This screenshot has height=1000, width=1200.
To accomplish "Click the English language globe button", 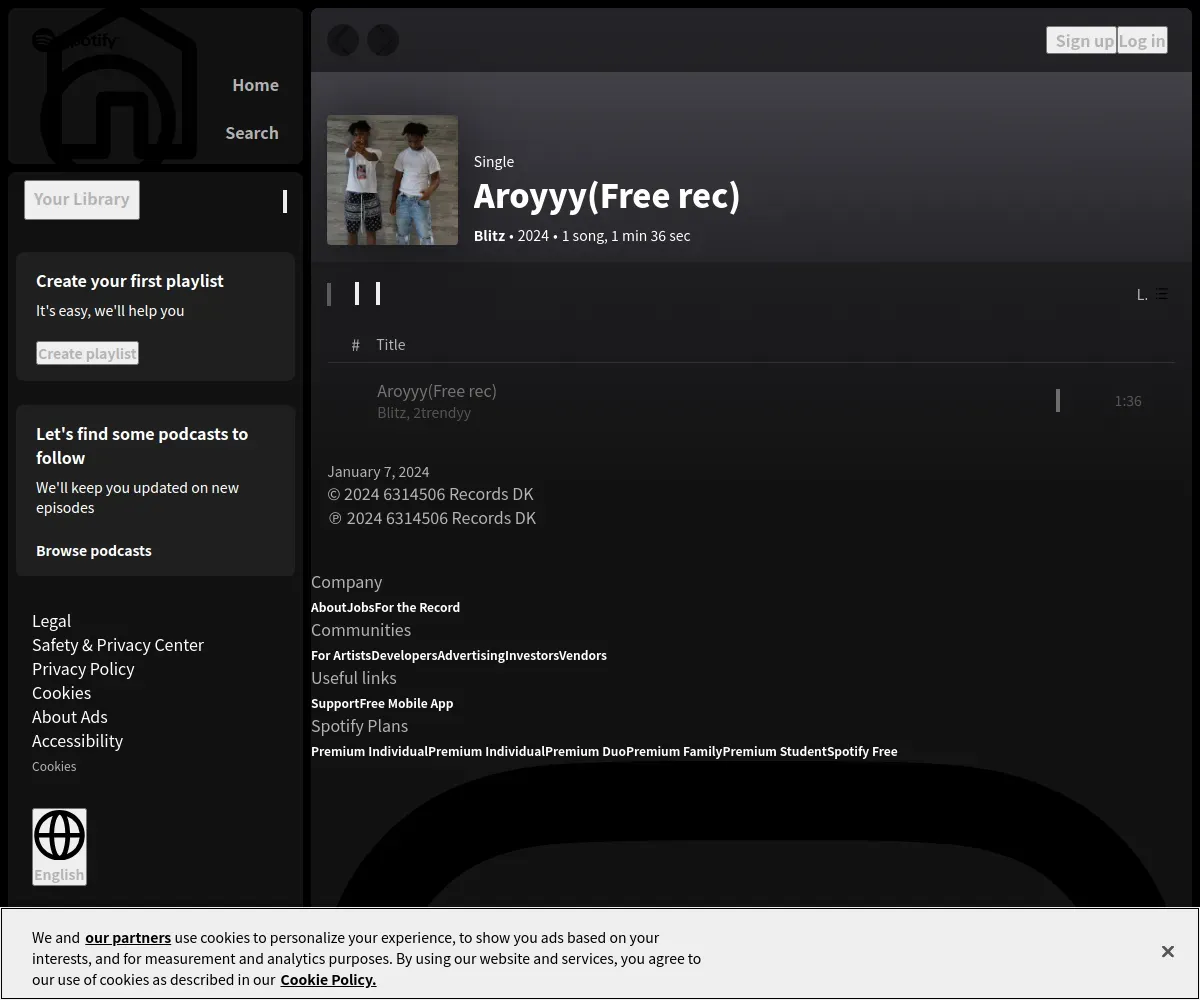I will pyautogui.click(x=59, y=847).
